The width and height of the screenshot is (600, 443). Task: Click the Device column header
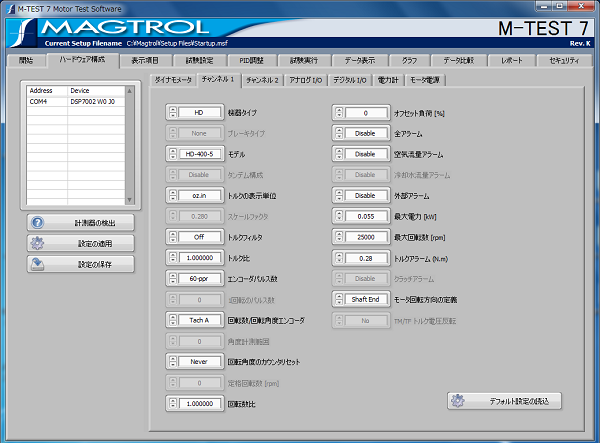click(96, 91)
